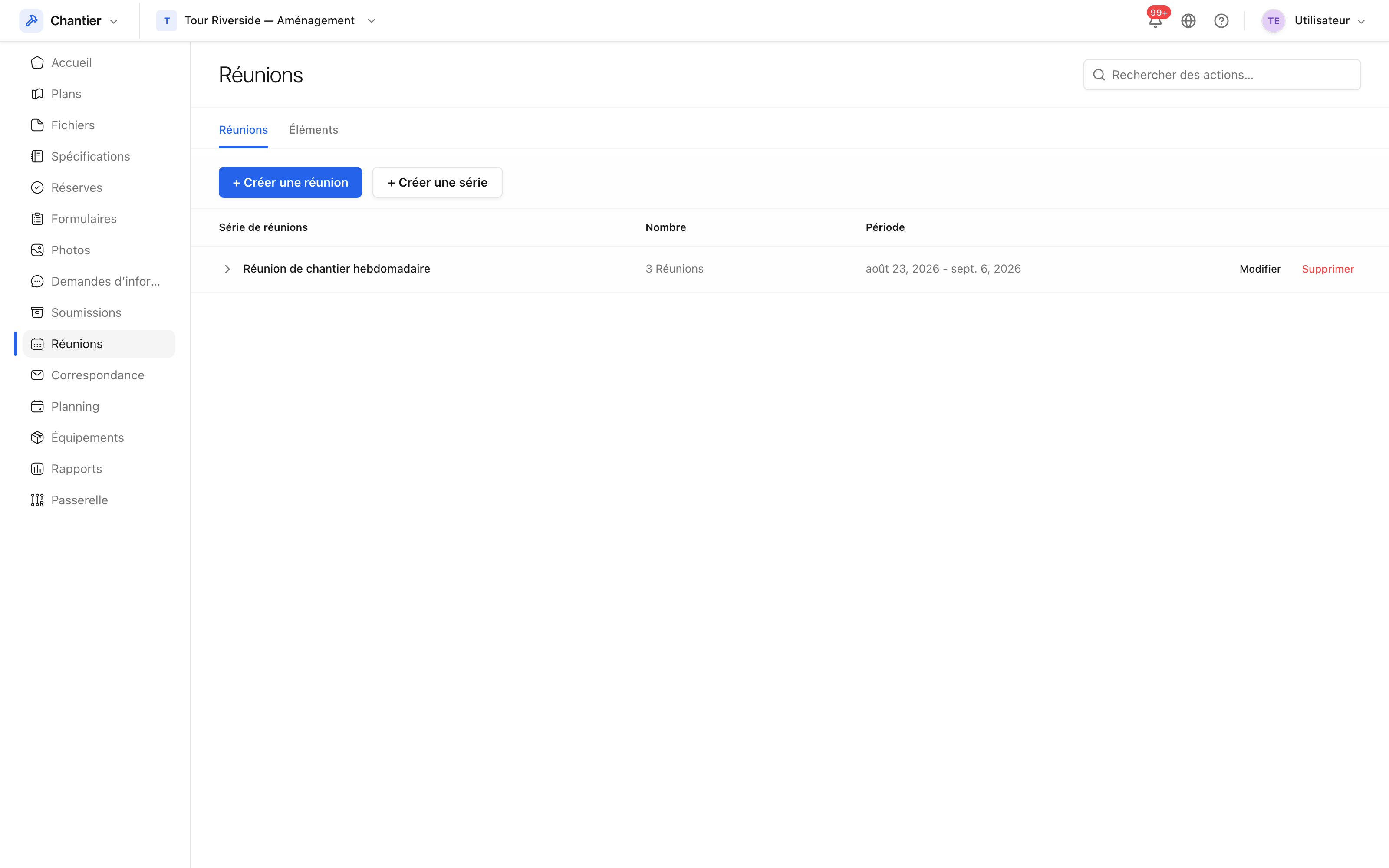Open the Tour Riverside project selector chevron
This screenshot has height=868, width=1389.
point(372,21)
